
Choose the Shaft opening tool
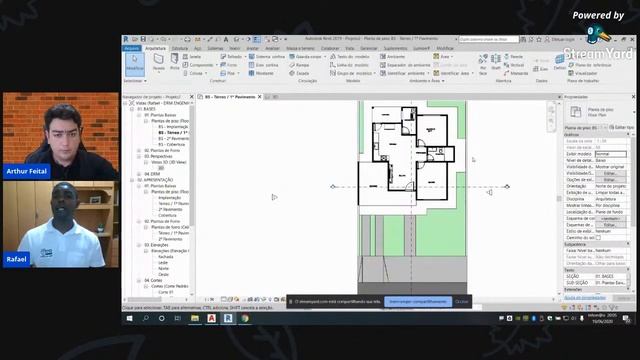click(496, 62)
